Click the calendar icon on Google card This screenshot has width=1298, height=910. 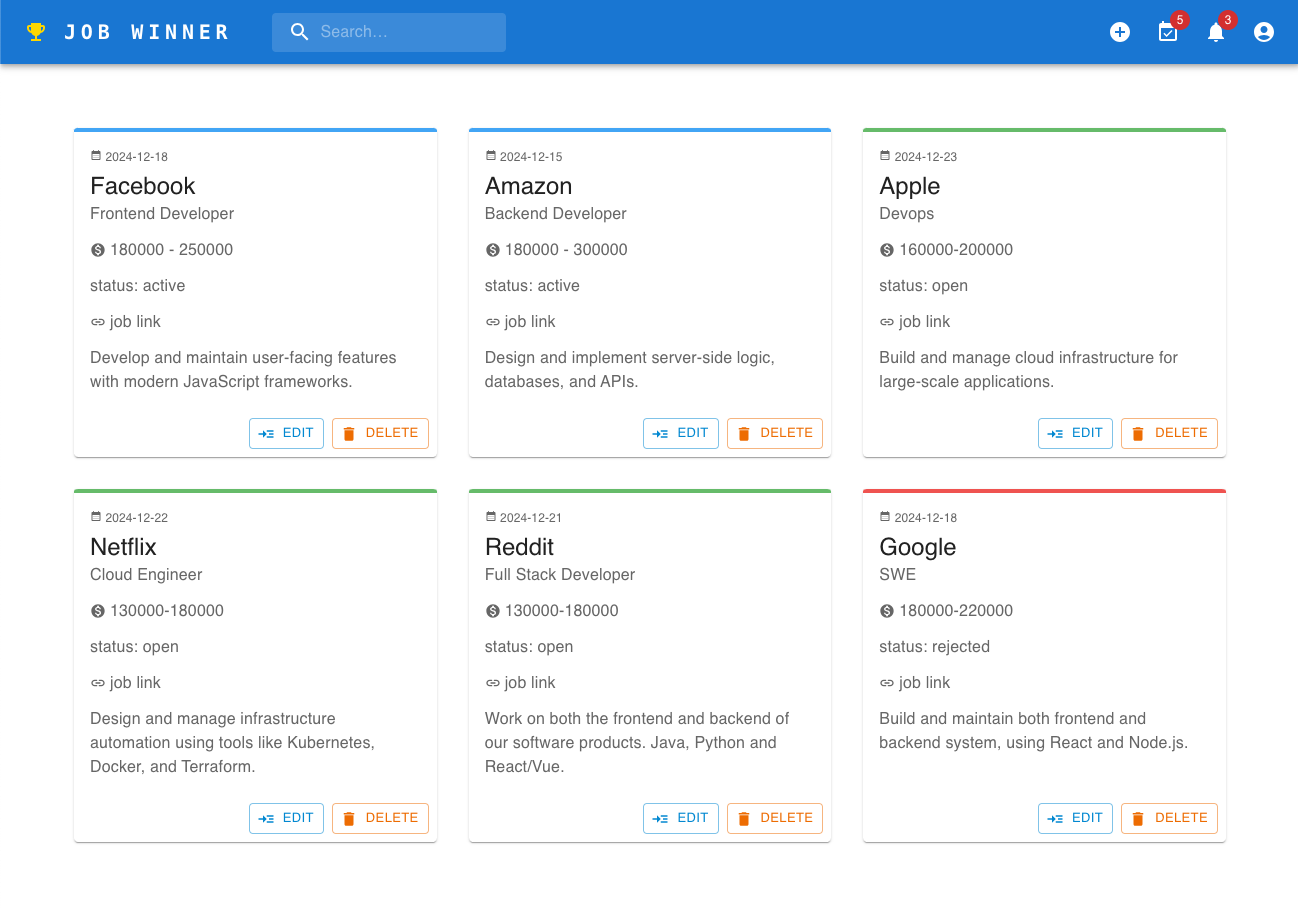tap(885, 517)
